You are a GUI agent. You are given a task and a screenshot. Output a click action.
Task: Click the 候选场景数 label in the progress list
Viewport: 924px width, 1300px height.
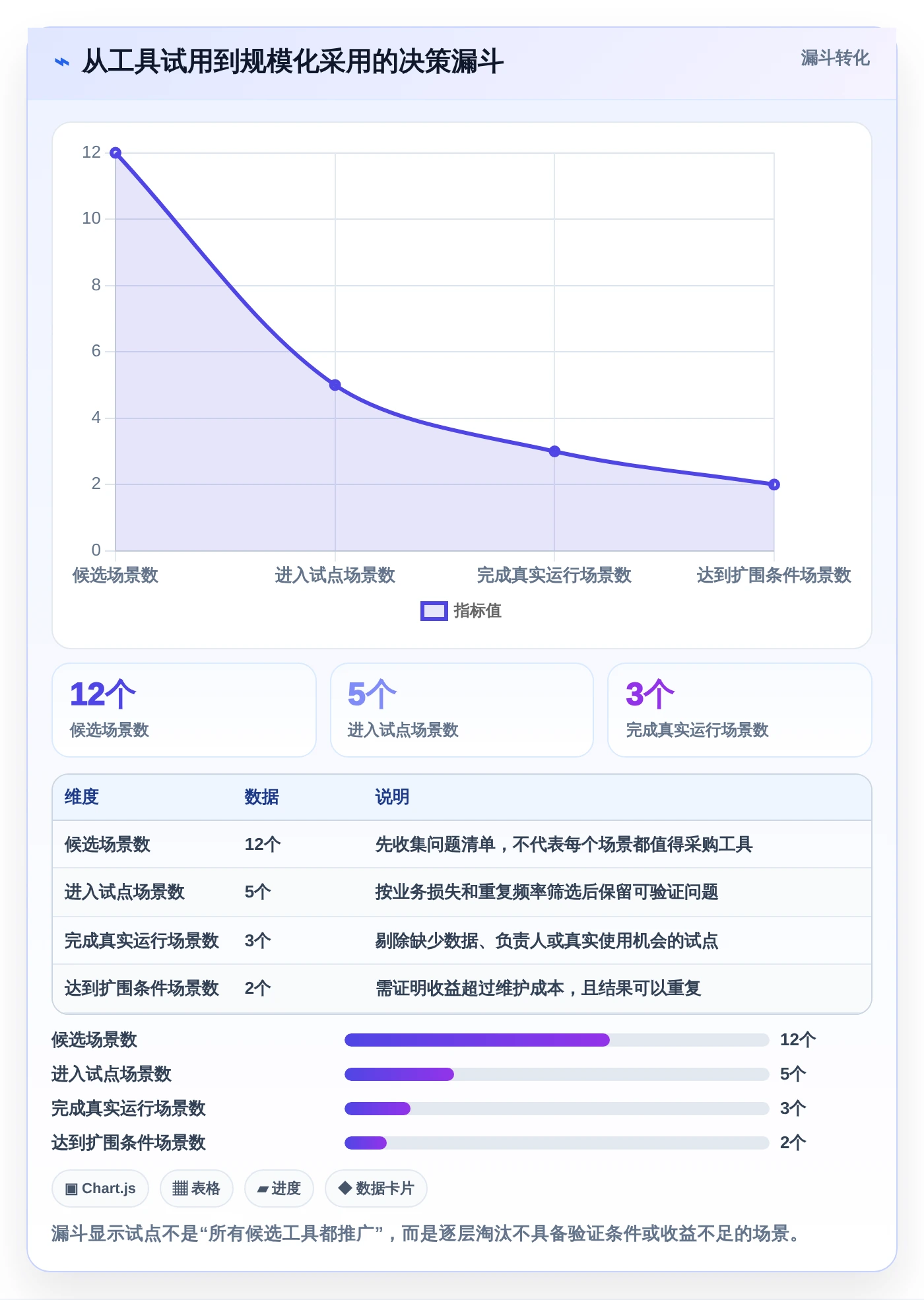coord(94,1040)
